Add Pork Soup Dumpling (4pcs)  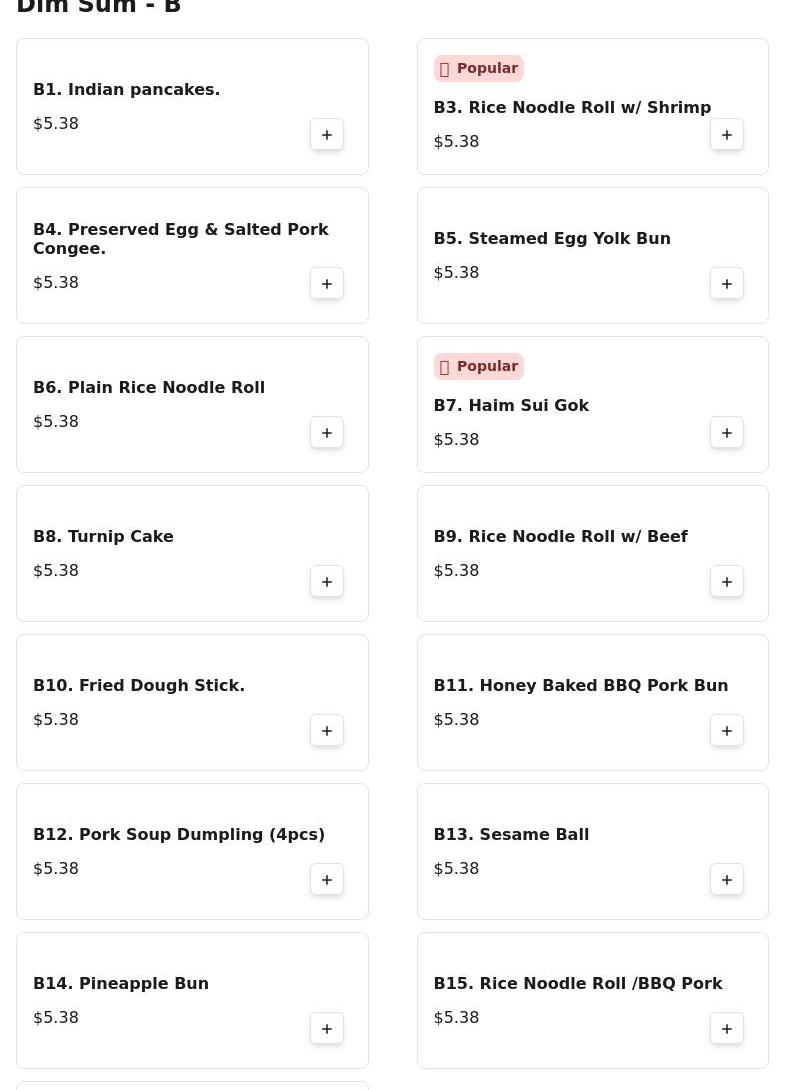(x=327, y=880)
